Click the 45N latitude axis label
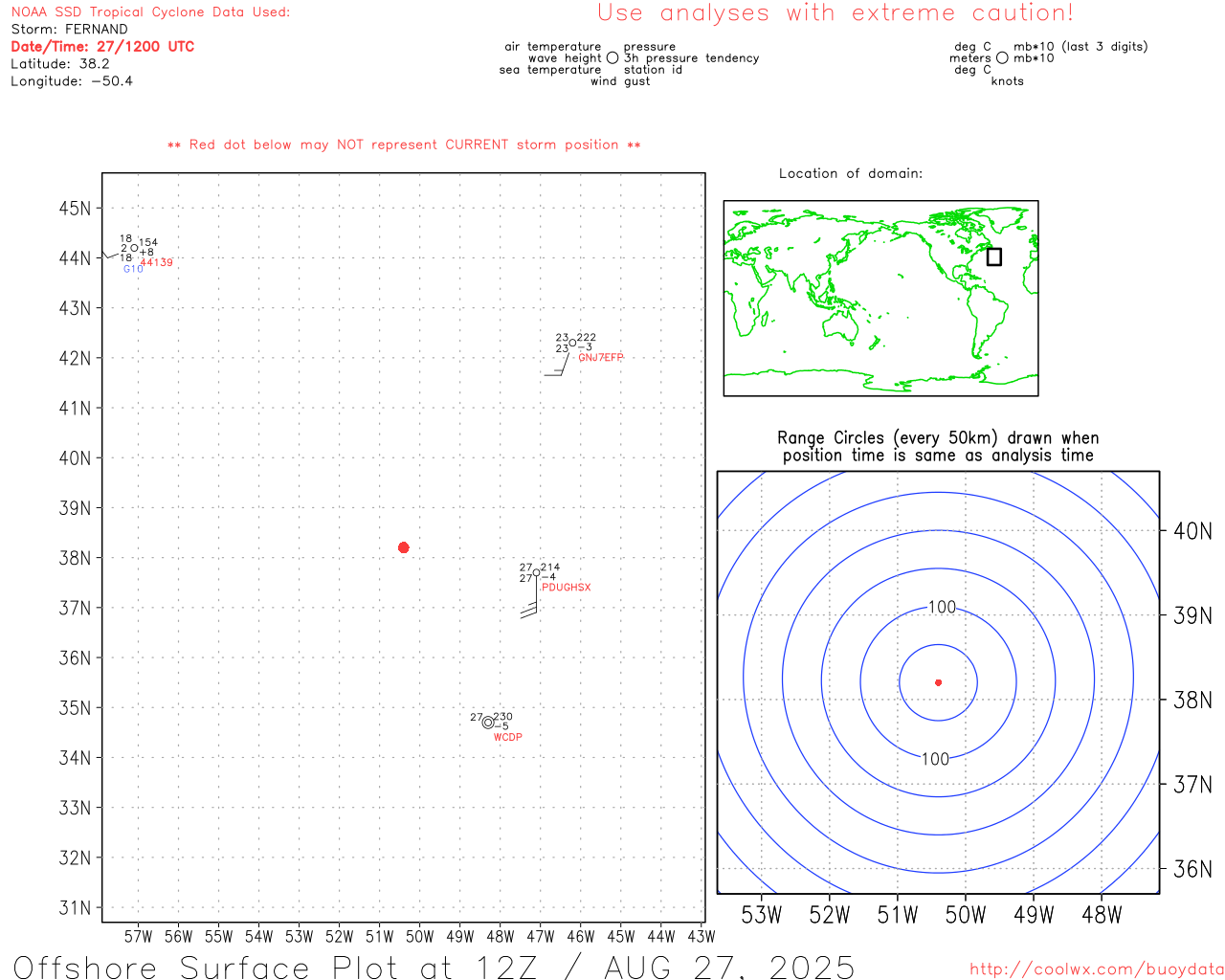1225x980 pixels. click(x=75, y=208)
